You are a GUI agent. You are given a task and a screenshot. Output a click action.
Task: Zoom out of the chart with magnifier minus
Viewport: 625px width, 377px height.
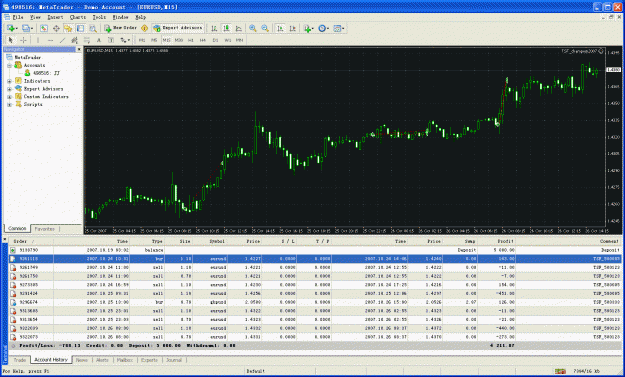pyautogui.click(x=265, y=28)
